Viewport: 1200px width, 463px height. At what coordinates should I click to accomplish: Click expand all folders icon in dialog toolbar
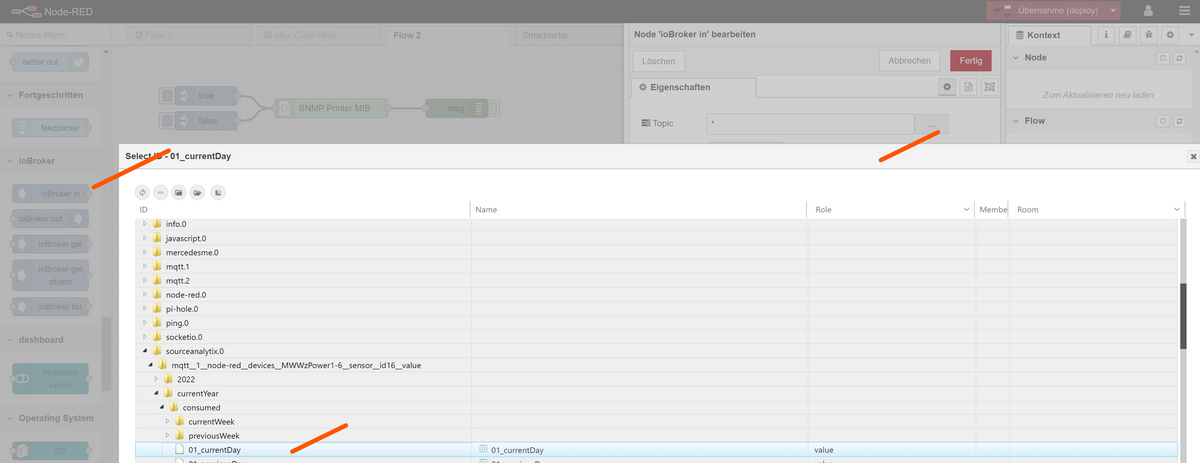198,192
